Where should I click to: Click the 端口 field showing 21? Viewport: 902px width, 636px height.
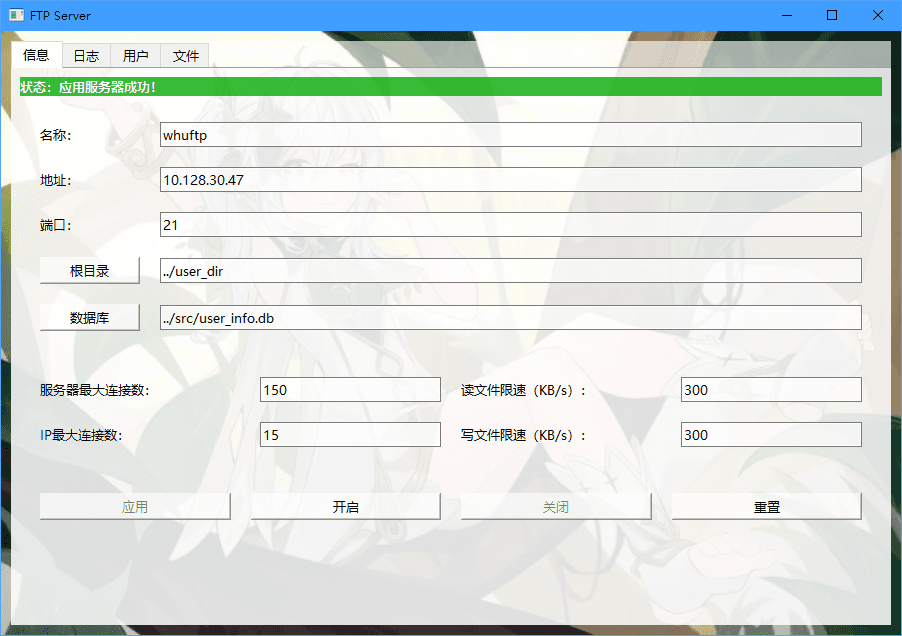click(510, 224)
